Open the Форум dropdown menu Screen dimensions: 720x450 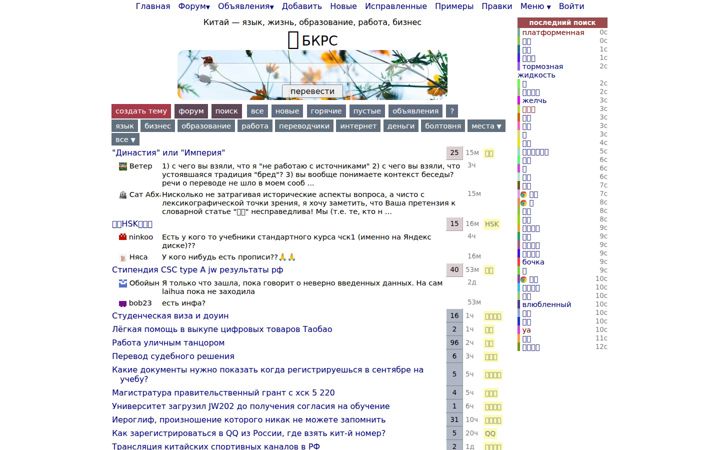[194, 6]
